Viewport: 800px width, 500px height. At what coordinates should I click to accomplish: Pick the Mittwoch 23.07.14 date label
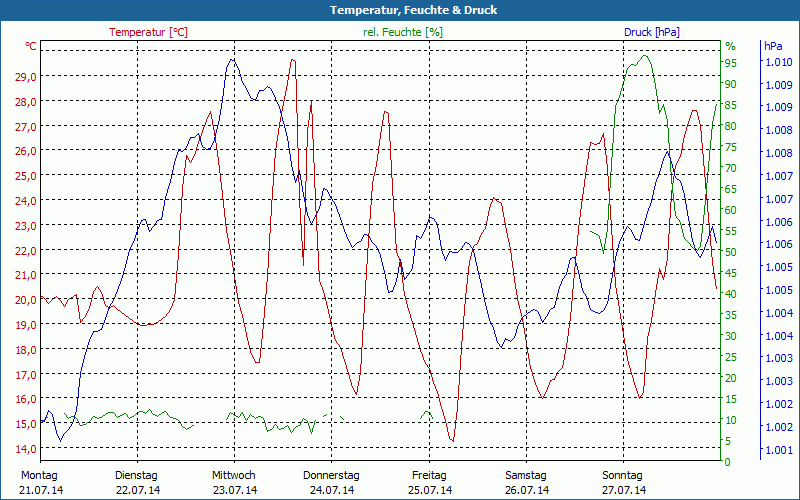234,482
